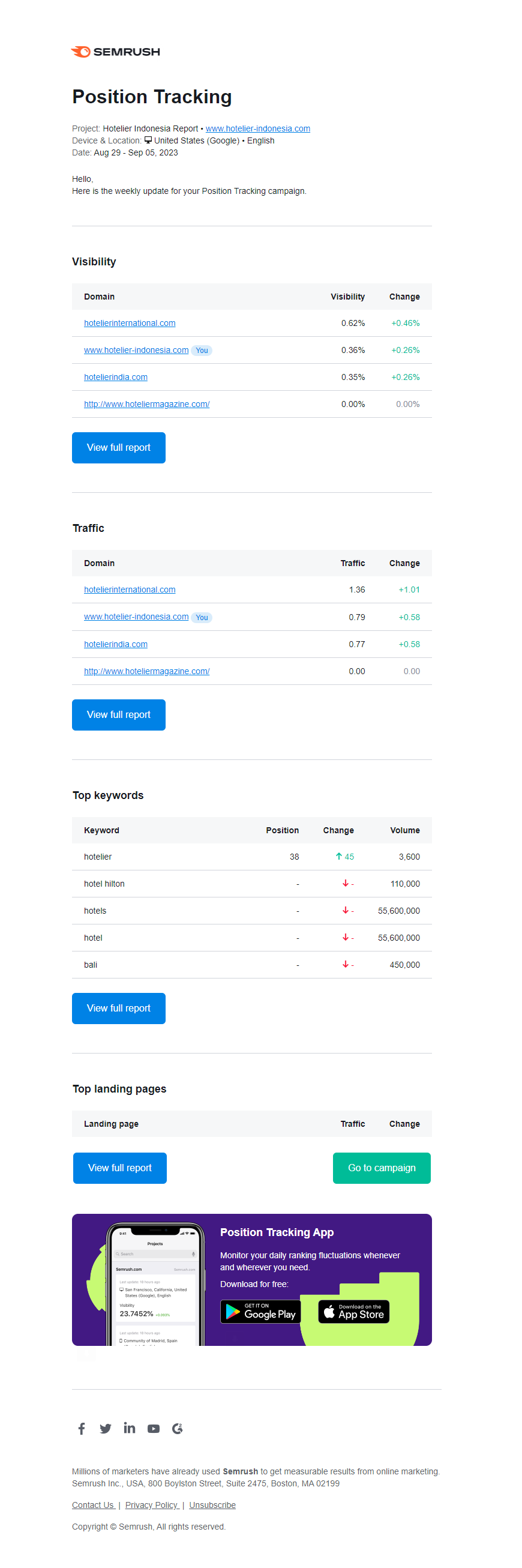Image resolution: width=522 pixels, height=1568 pixels.
Task: Click the Position Tracking App banner title
Action: pos(277,1232)
